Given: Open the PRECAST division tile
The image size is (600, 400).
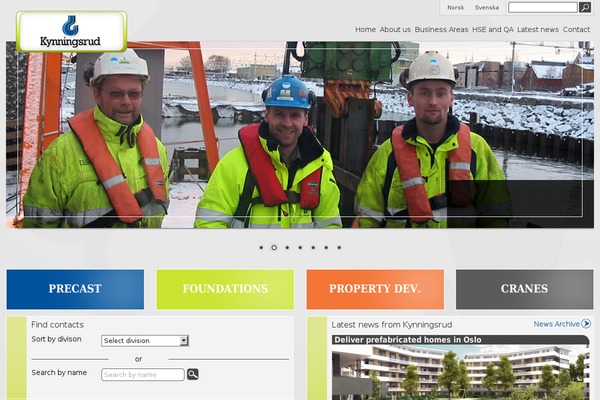Looking at the screenshot, I should click(75, 289).
